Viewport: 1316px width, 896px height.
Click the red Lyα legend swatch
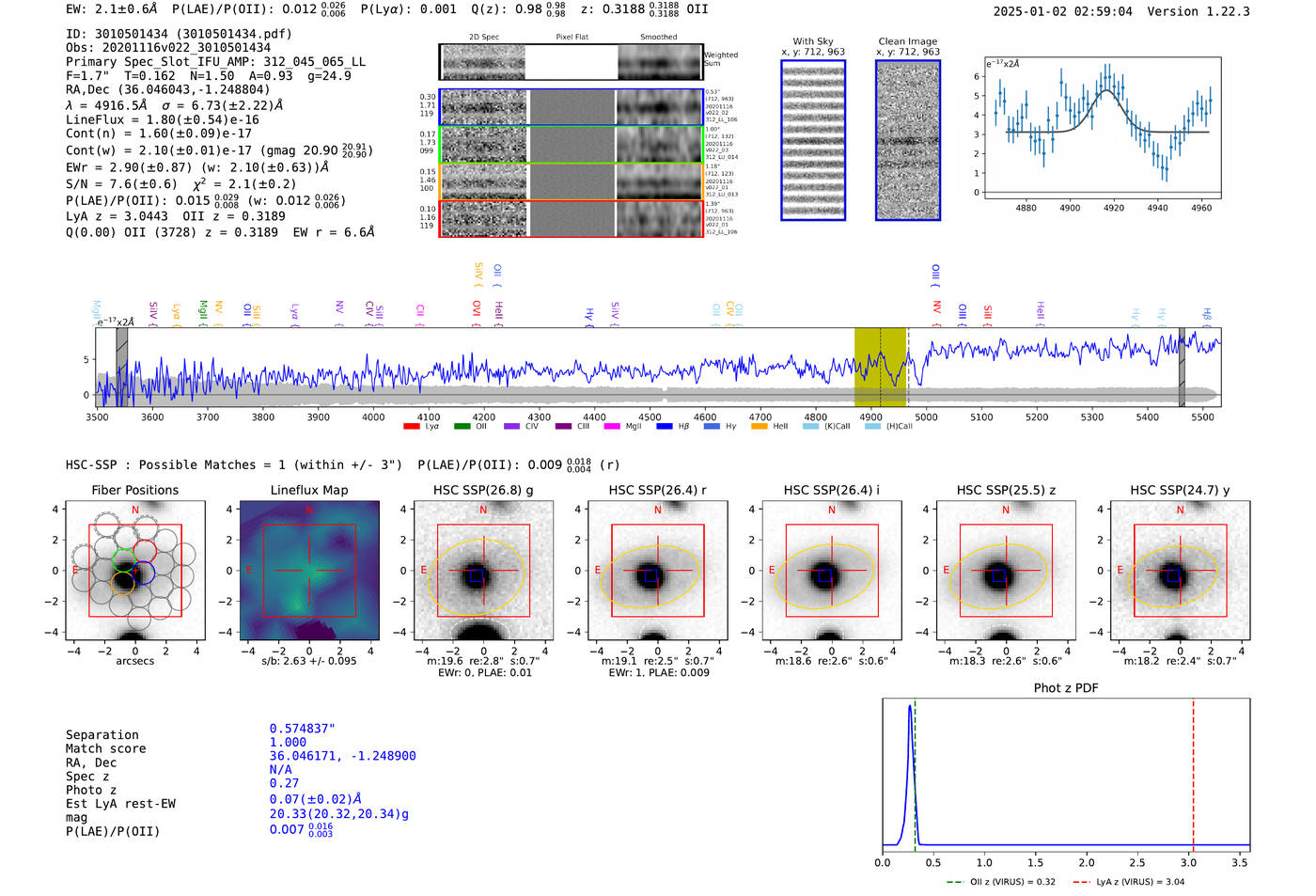(x=411, y=427)
